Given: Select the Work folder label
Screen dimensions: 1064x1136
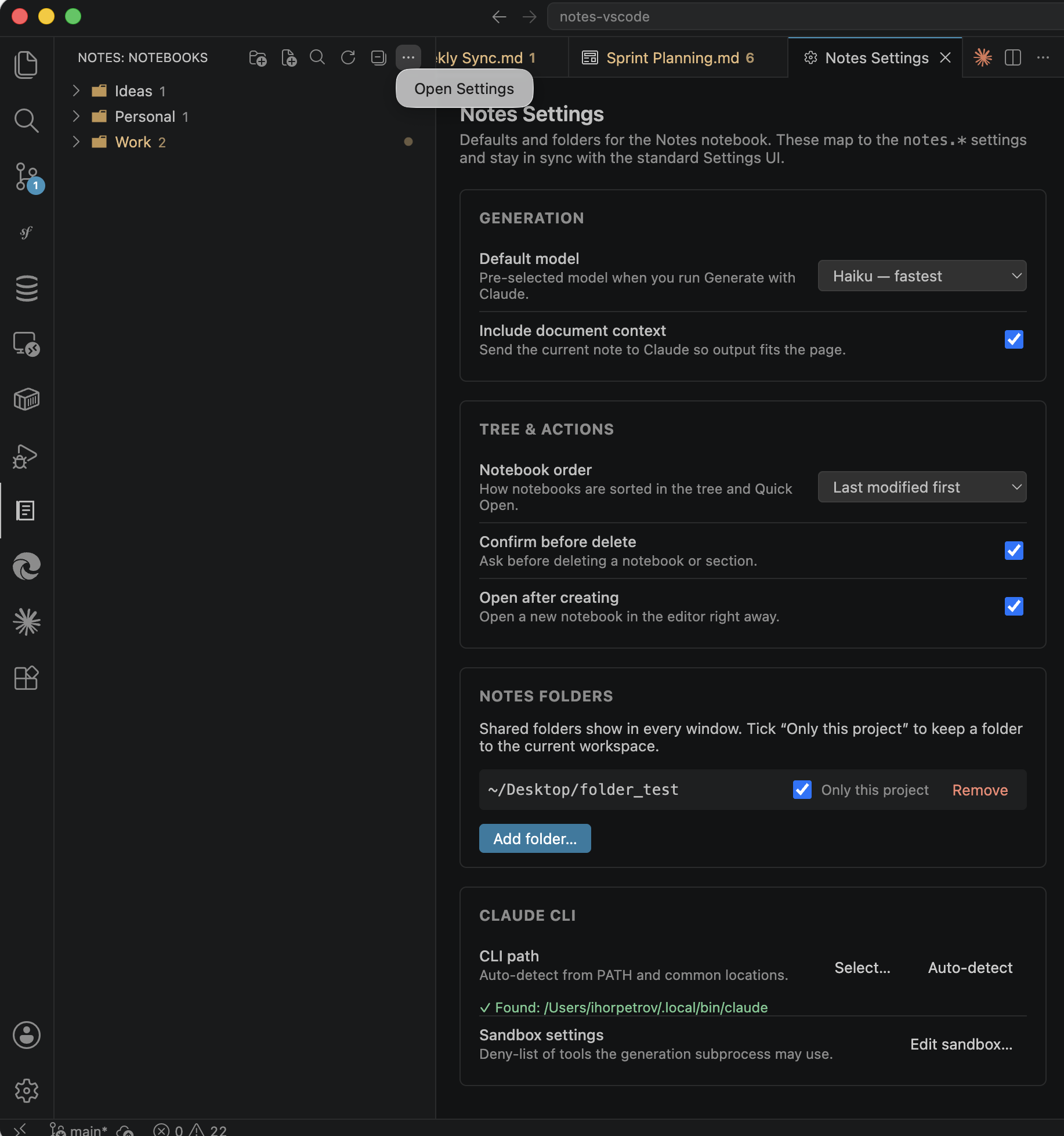Looking at the screenshot, I should tap(133, 142).
